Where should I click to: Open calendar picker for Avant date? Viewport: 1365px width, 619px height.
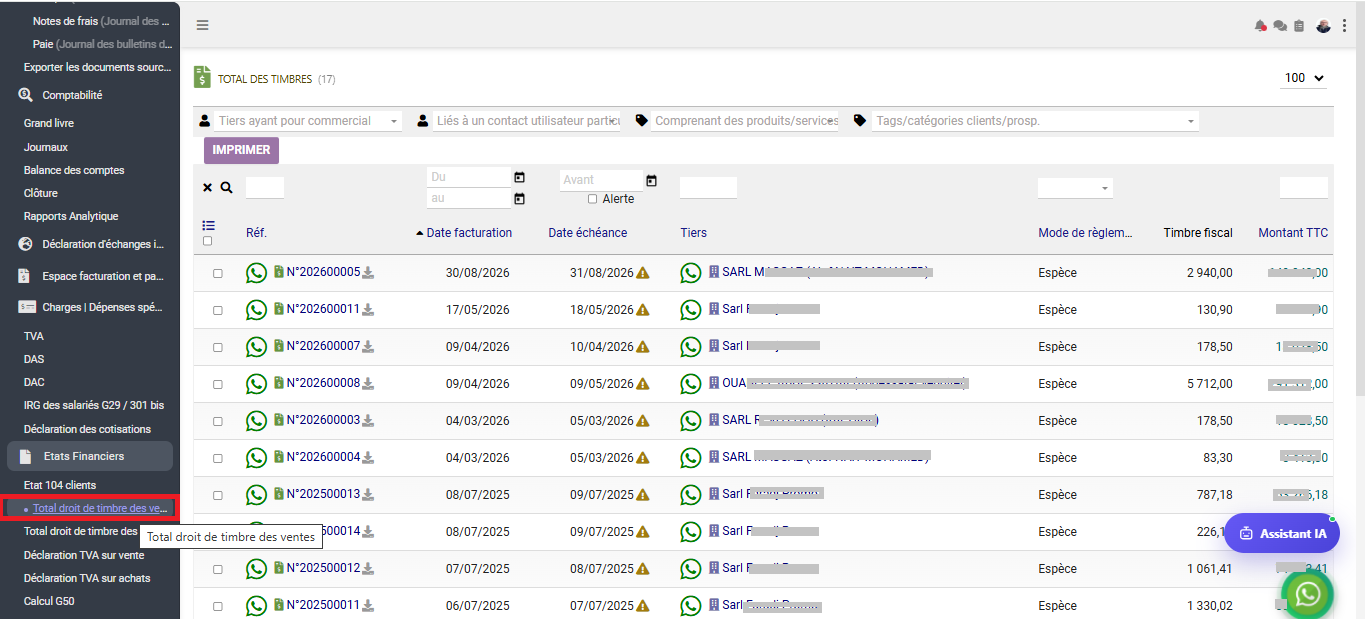tap(651, 180)
